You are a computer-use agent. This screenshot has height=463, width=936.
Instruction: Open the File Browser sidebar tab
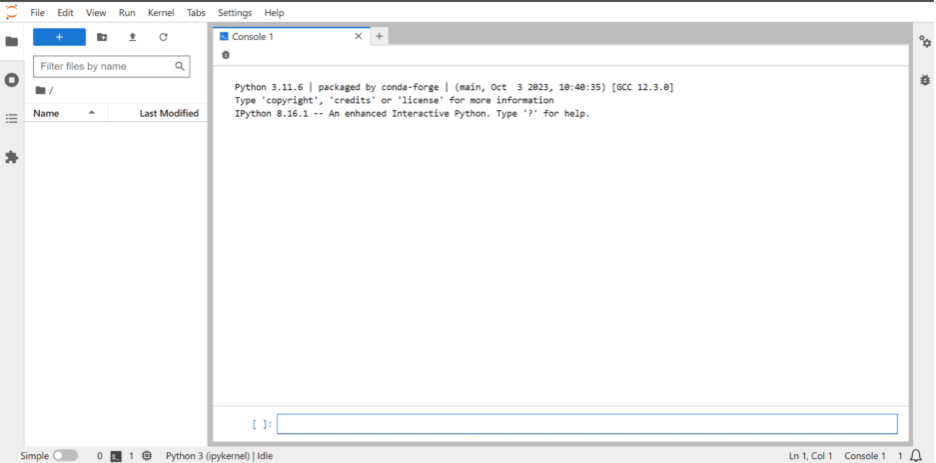point(11,42)
